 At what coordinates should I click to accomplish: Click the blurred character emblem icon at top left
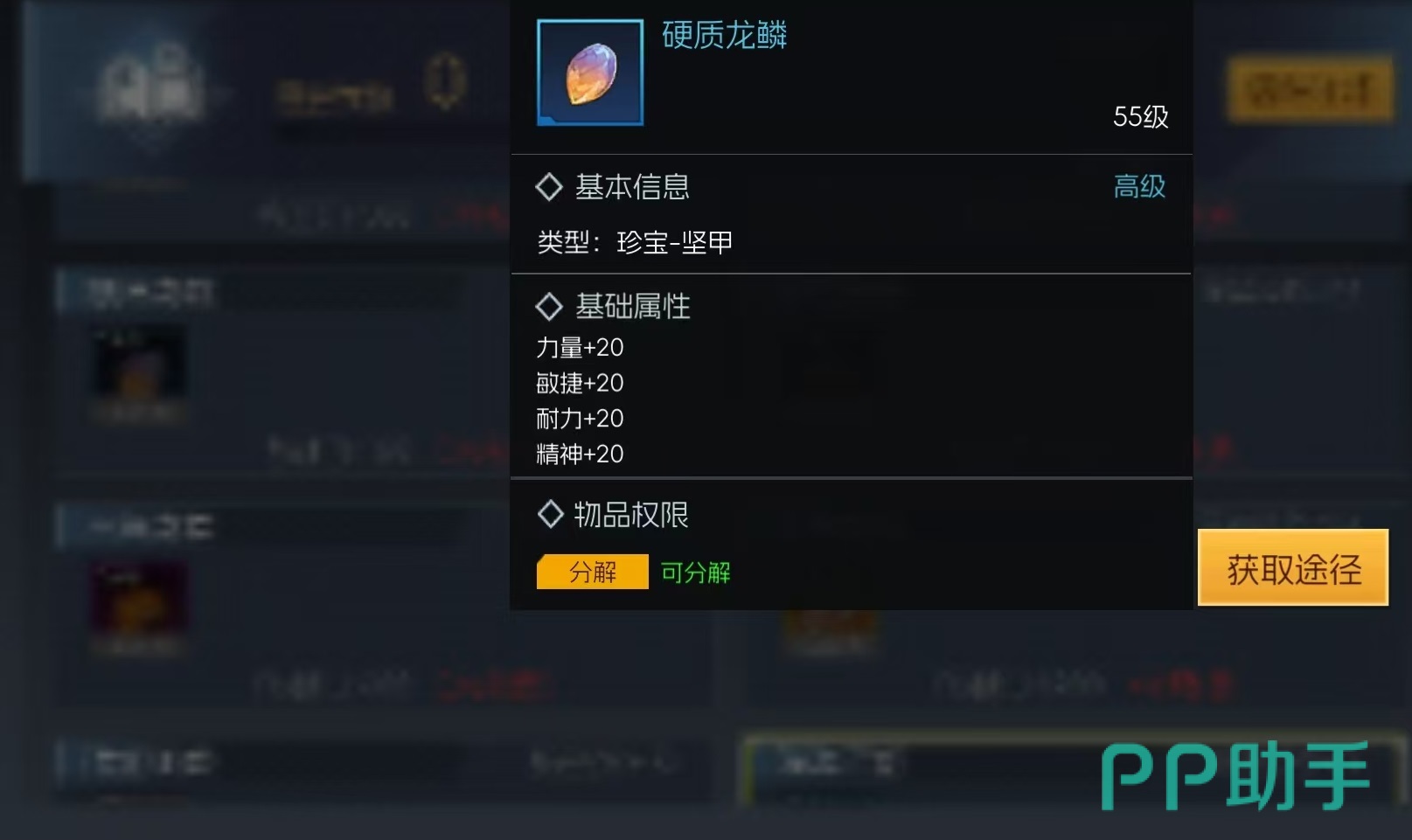pyautogui.click(x=150, y=83)
